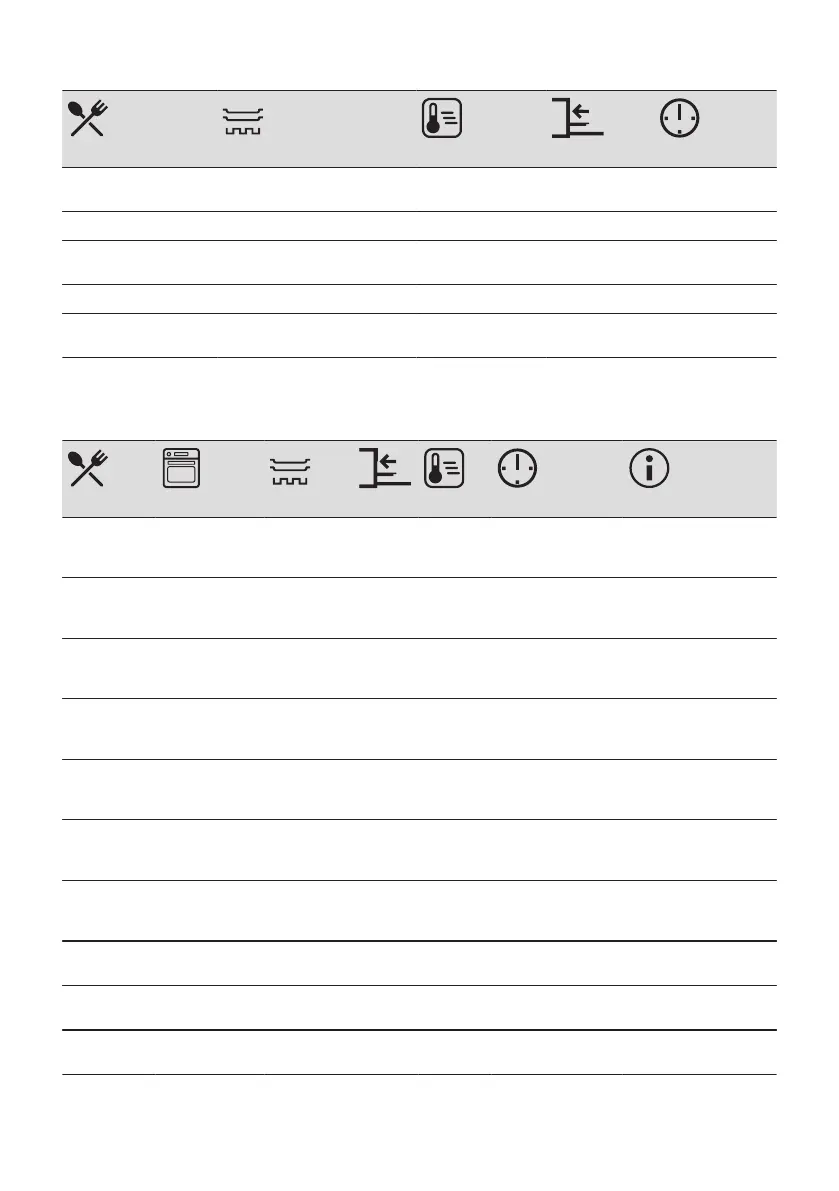Select the clock duration icon in lower table
Screen dimensions: 839x1191
[x=518, y=469]
